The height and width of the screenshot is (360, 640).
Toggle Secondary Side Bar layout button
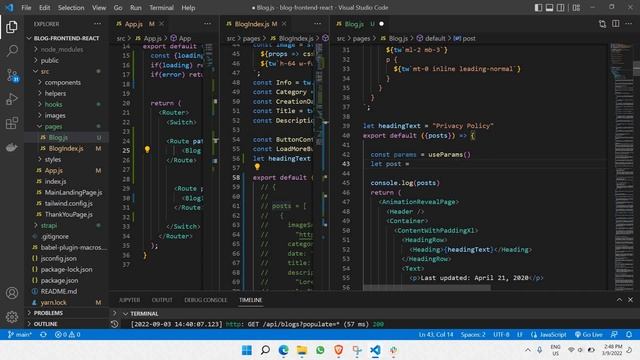pos(561,8)
